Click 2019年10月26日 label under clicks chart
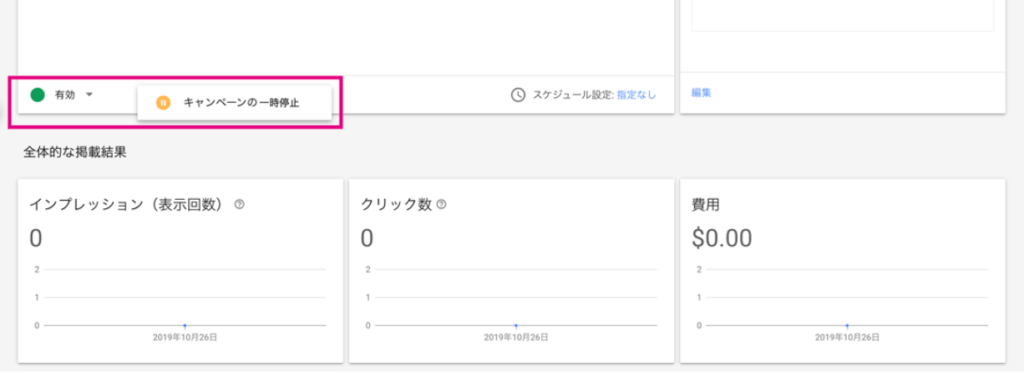1024x373 pixels. point(516,338)
